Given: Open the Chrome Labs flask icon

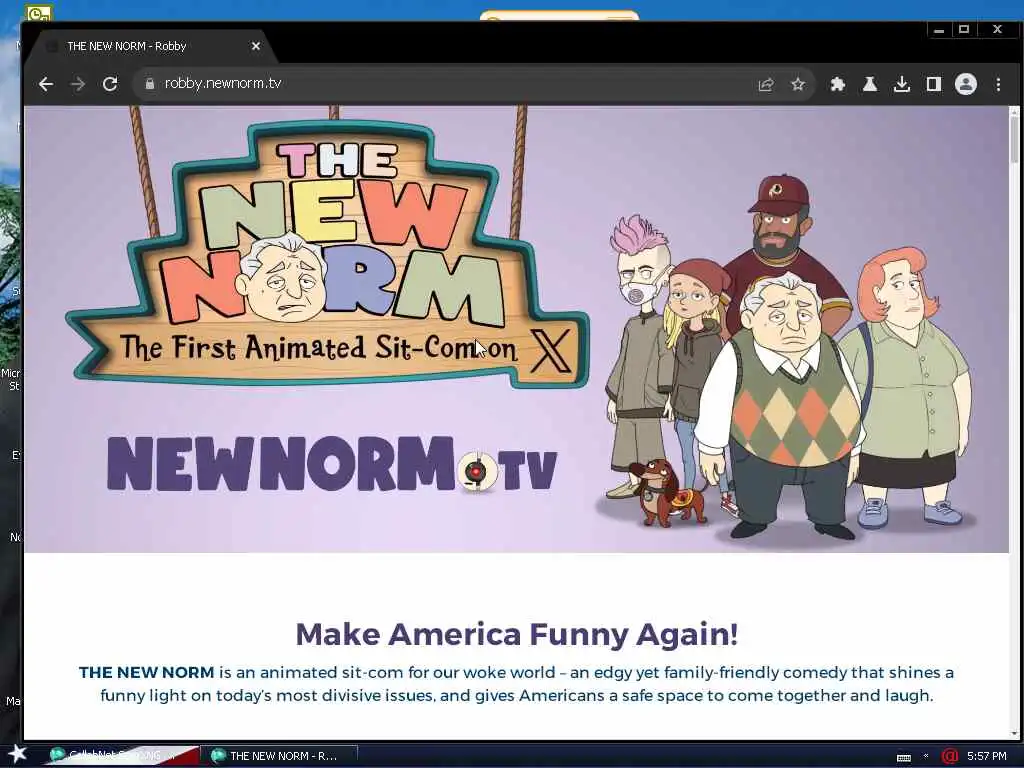Looking at the screenshot, I should (x=870, y=84).
